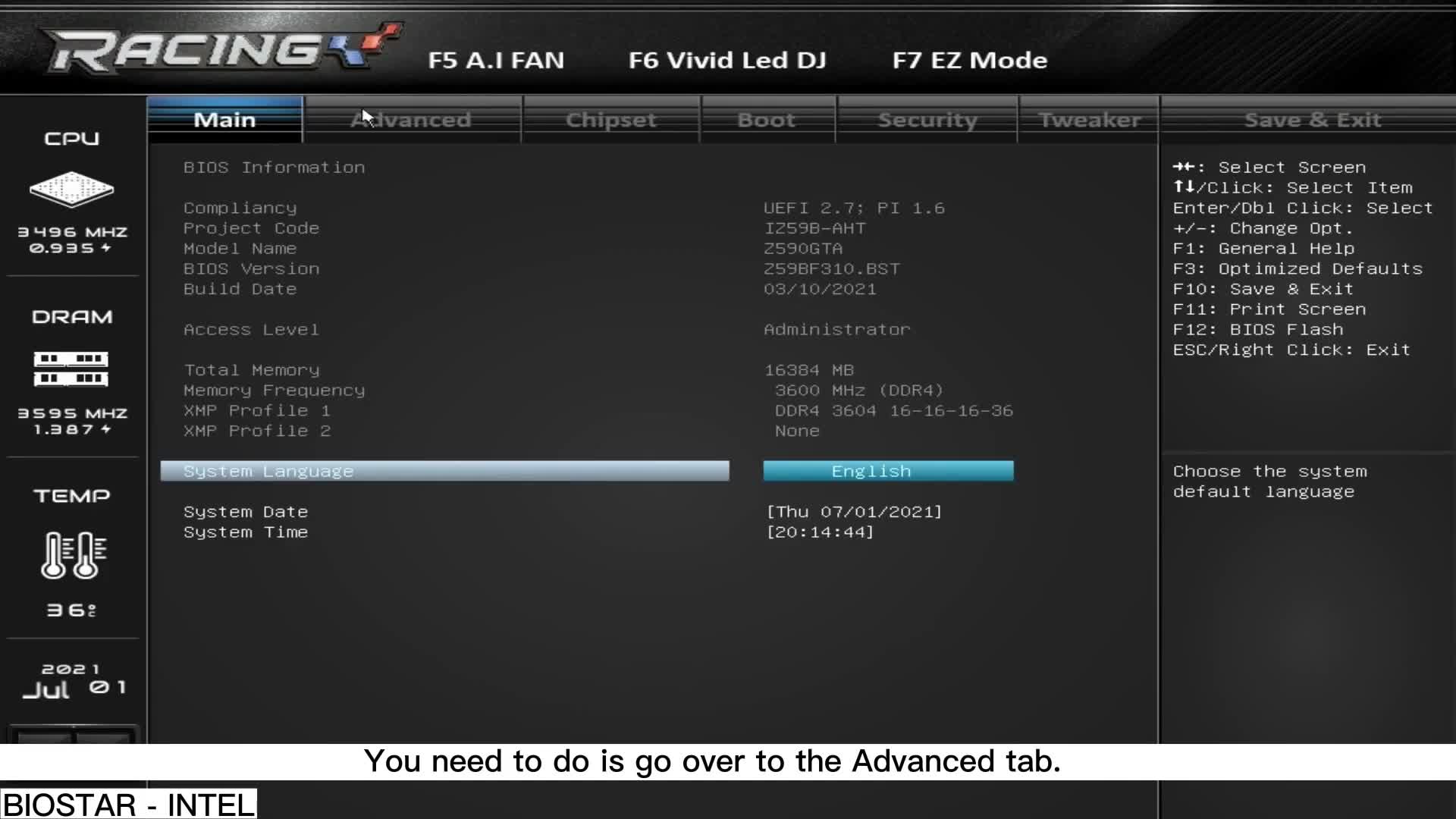Launch F6 Vivid Led DJ
Image resolution: width=1456 pixels, height=819 pixels.
point(726,60)
